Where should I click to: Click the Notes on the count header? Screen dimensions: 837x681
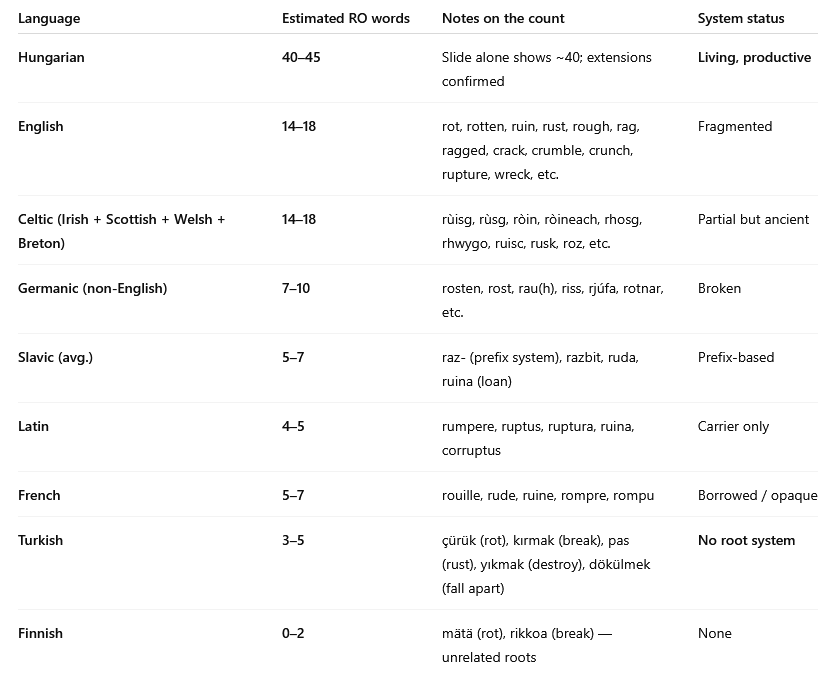click(x=503, y=18)
